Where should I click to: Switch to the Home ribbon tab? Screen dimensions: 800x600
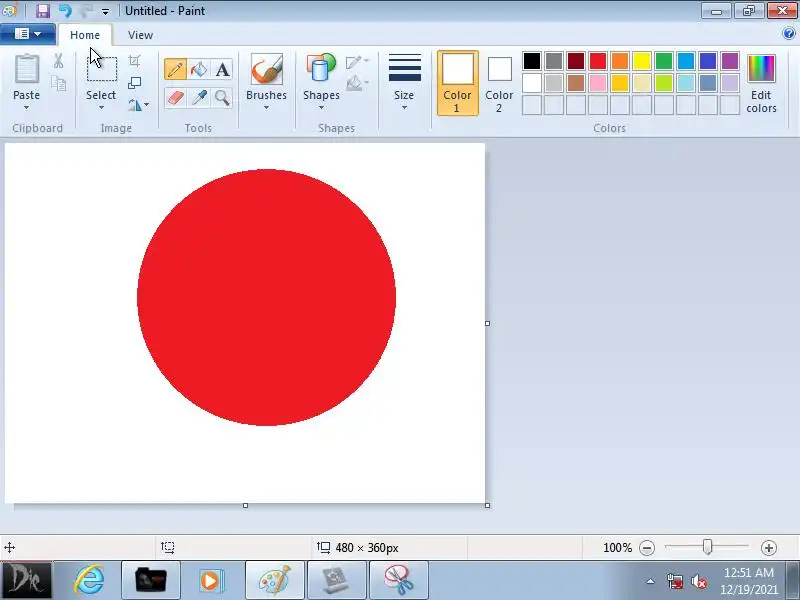click(85, 35)
